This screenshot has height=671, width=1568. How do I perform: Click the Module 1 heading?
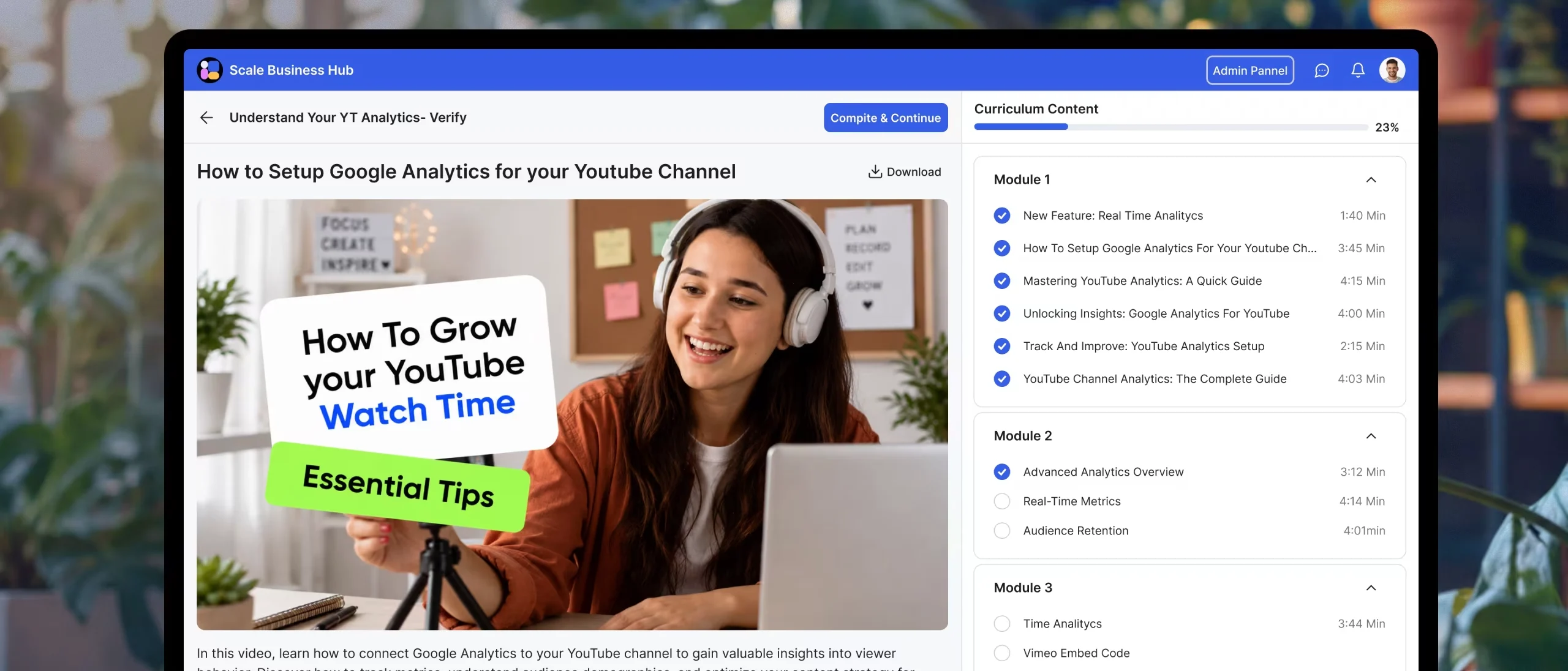(x=1022, y=179)
